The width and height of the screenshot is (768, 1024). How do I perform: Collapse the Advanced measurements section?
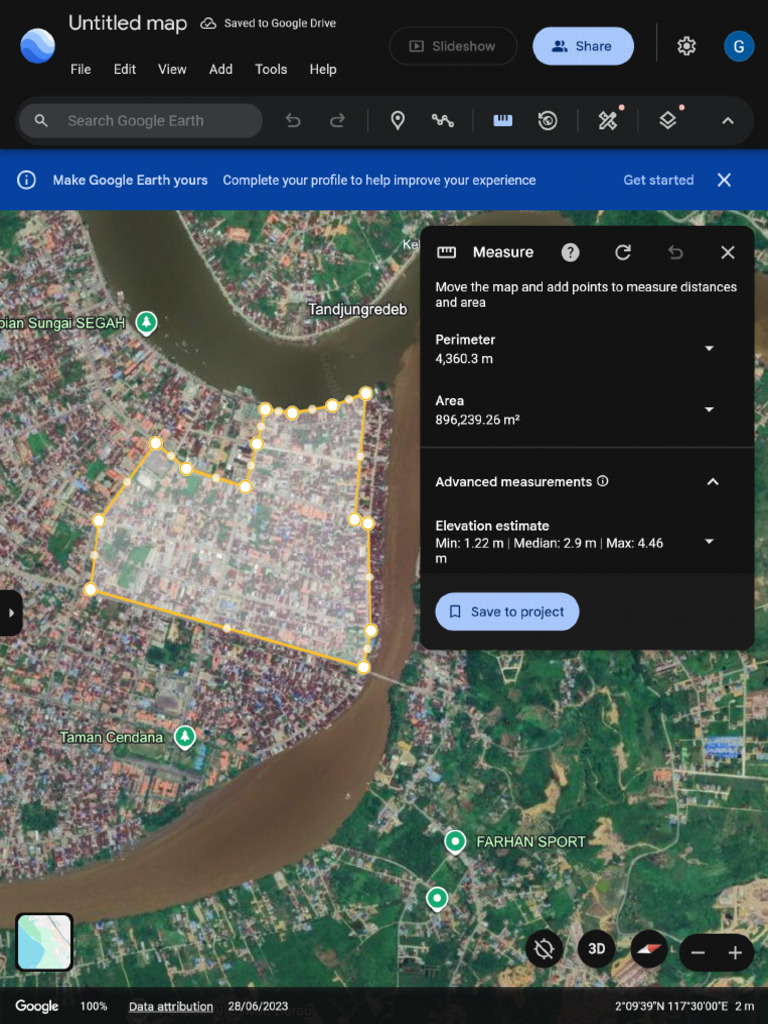713,482
